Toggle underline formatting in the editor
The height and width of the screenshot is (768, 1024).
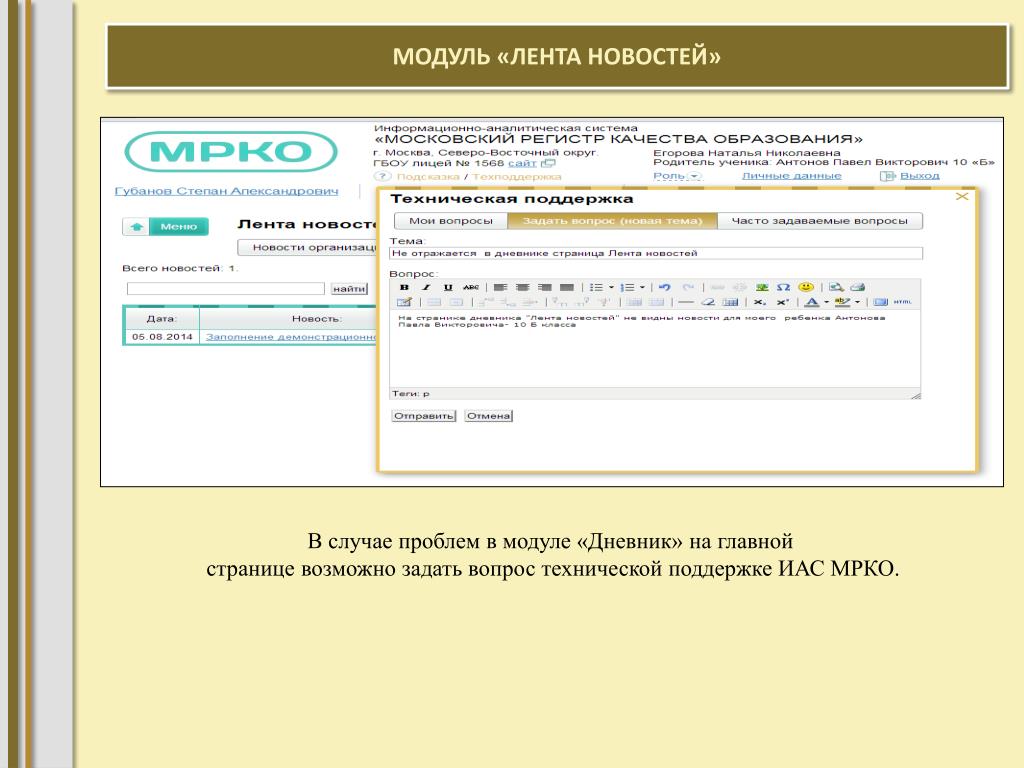pos(447,287)
